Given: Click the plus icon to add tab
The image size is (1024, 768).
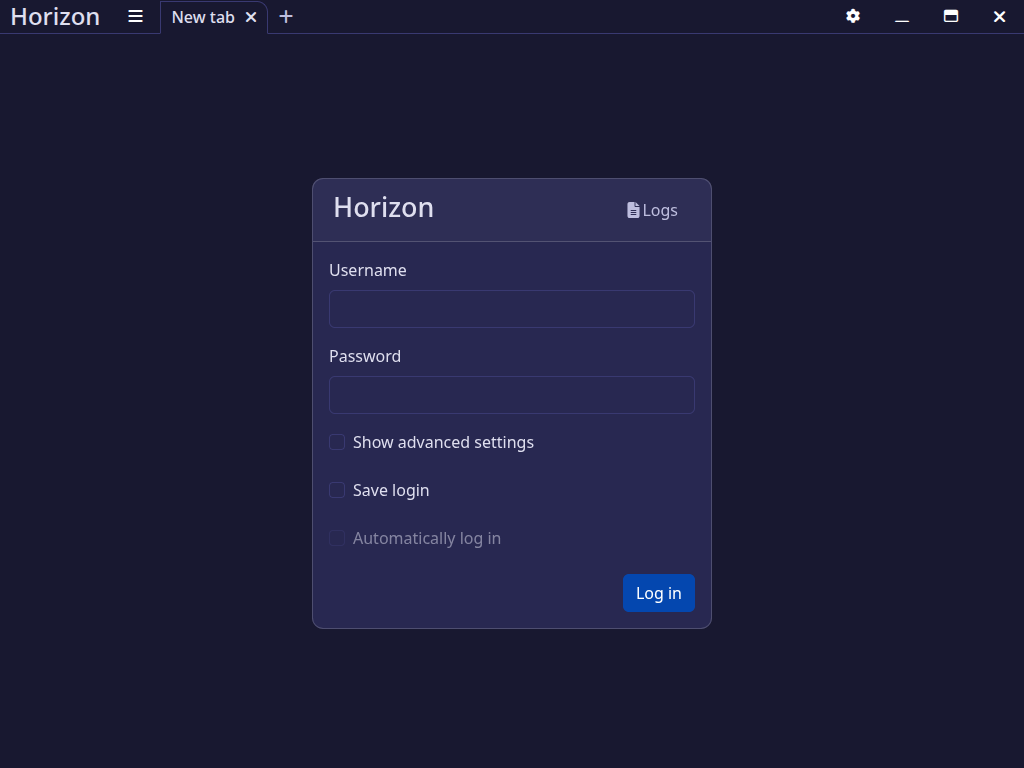Looking at the screenshot, I should (x=286, y=17).
